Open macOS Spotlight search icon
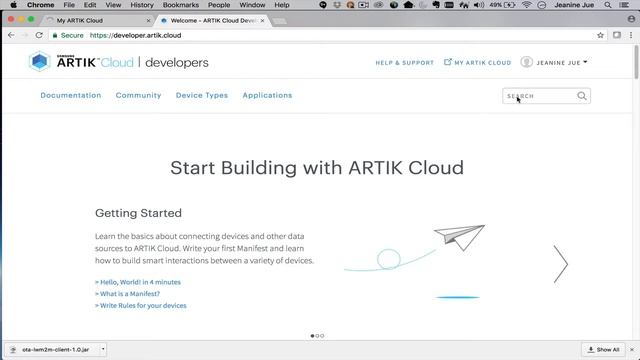Screen dimensions: 640x360 608,5
